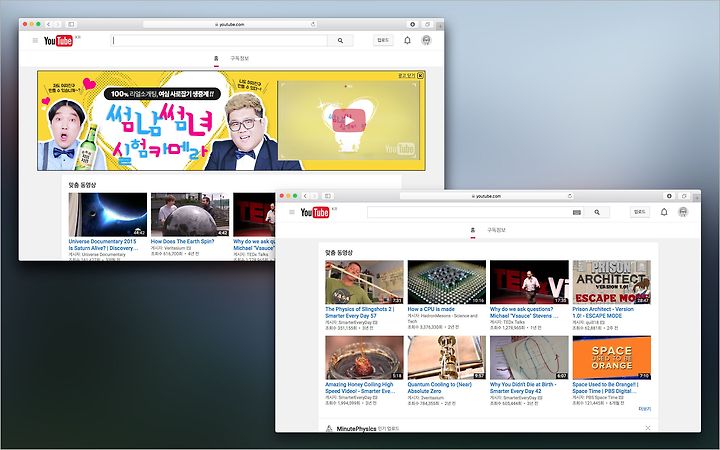Go back in back Safari window
720x450 pixels.
(48, 24)
